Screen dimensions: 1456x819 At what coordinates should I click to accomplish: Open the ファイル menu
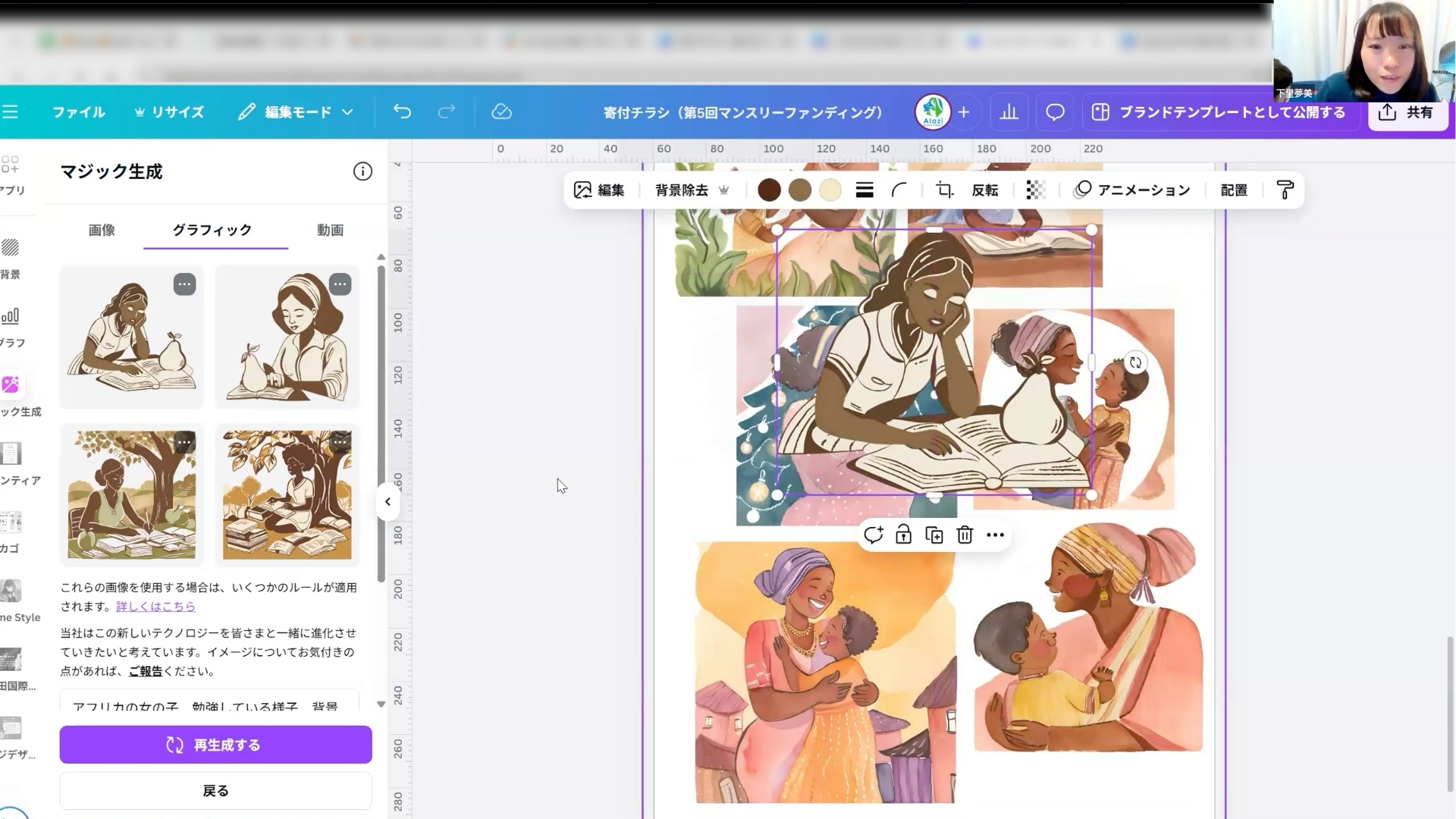(78, 112)
